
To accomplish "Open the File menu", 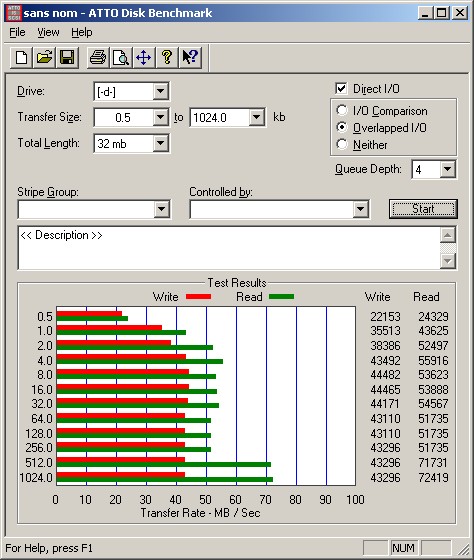I will (17, 32).
